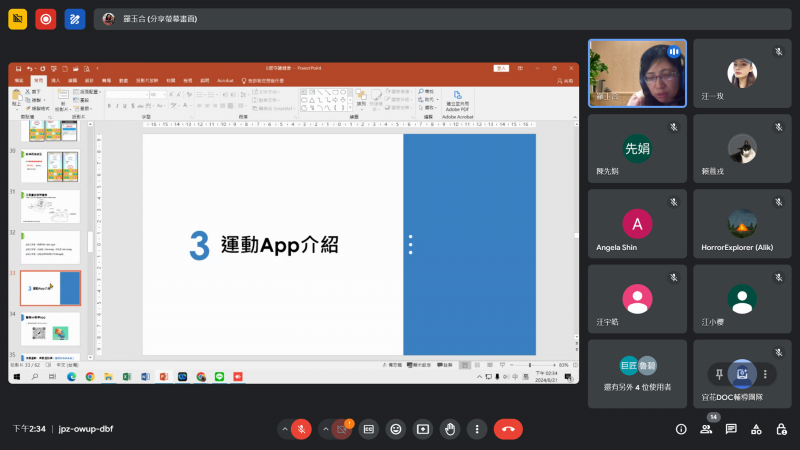Open the chat with everyone panel

[x=731, y=429]
